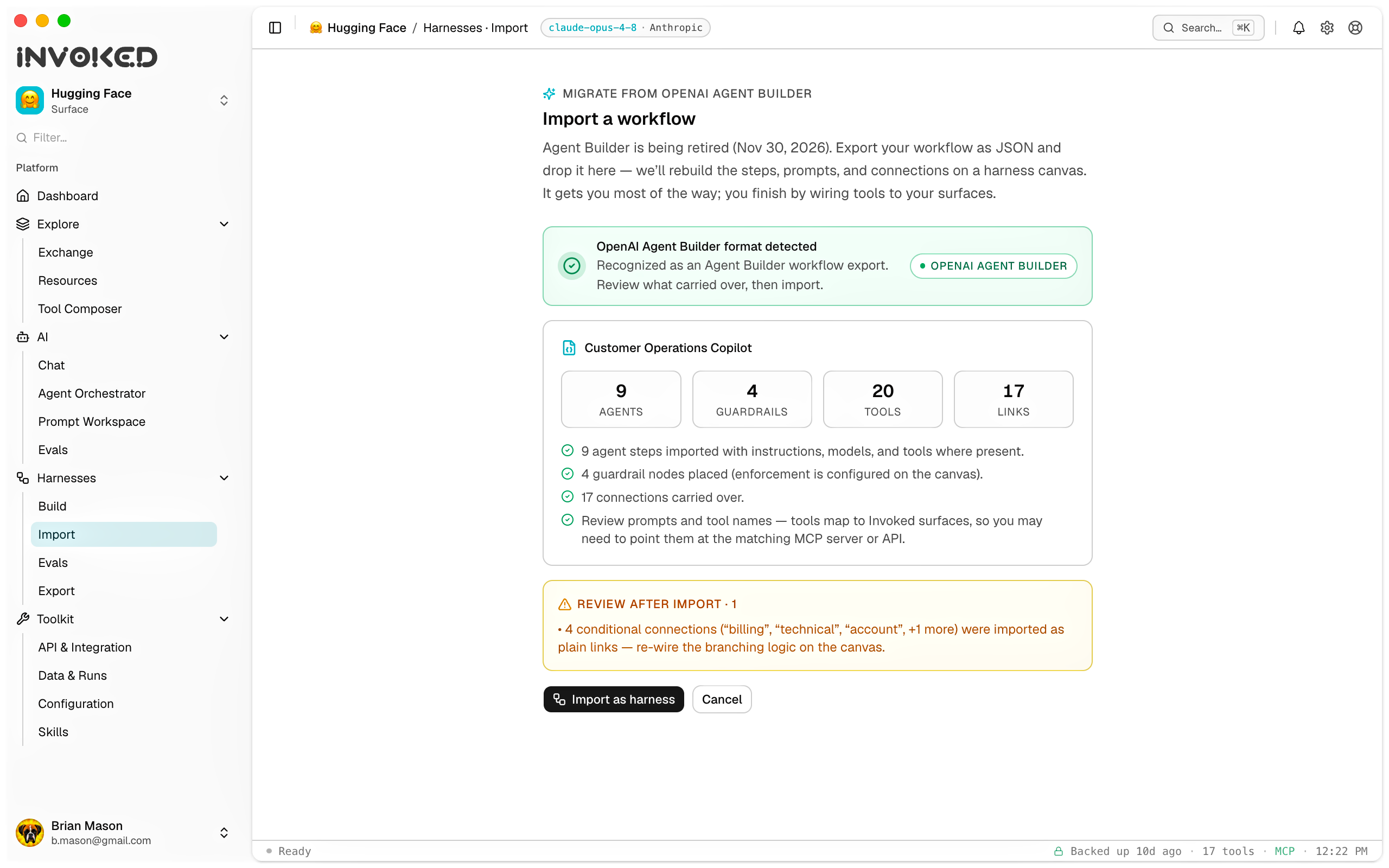1389x868 pixels.
Task: Click the Explore layers icon
Action: 22,224
